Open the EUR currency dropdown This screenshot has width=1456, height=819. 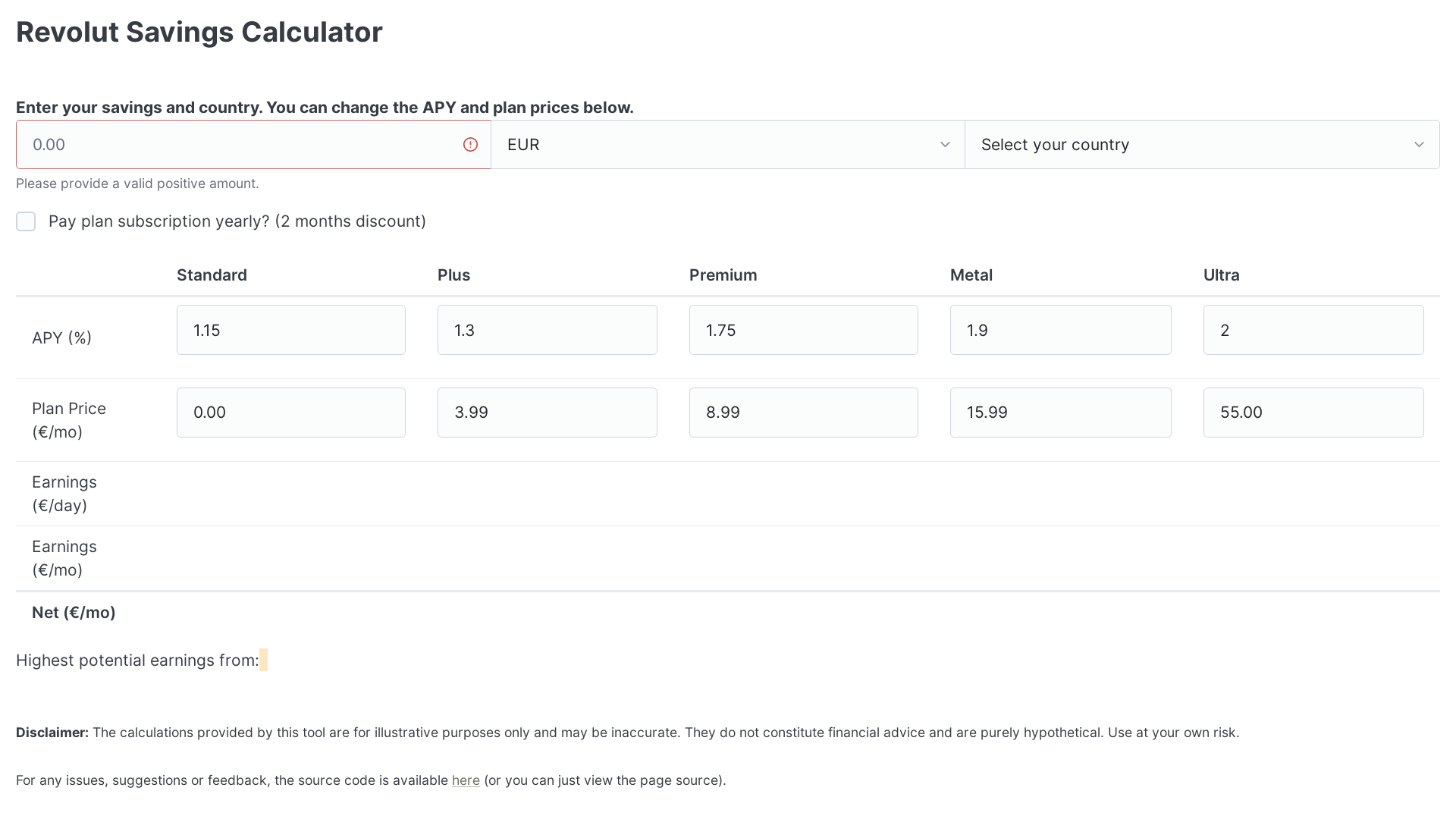728,144
